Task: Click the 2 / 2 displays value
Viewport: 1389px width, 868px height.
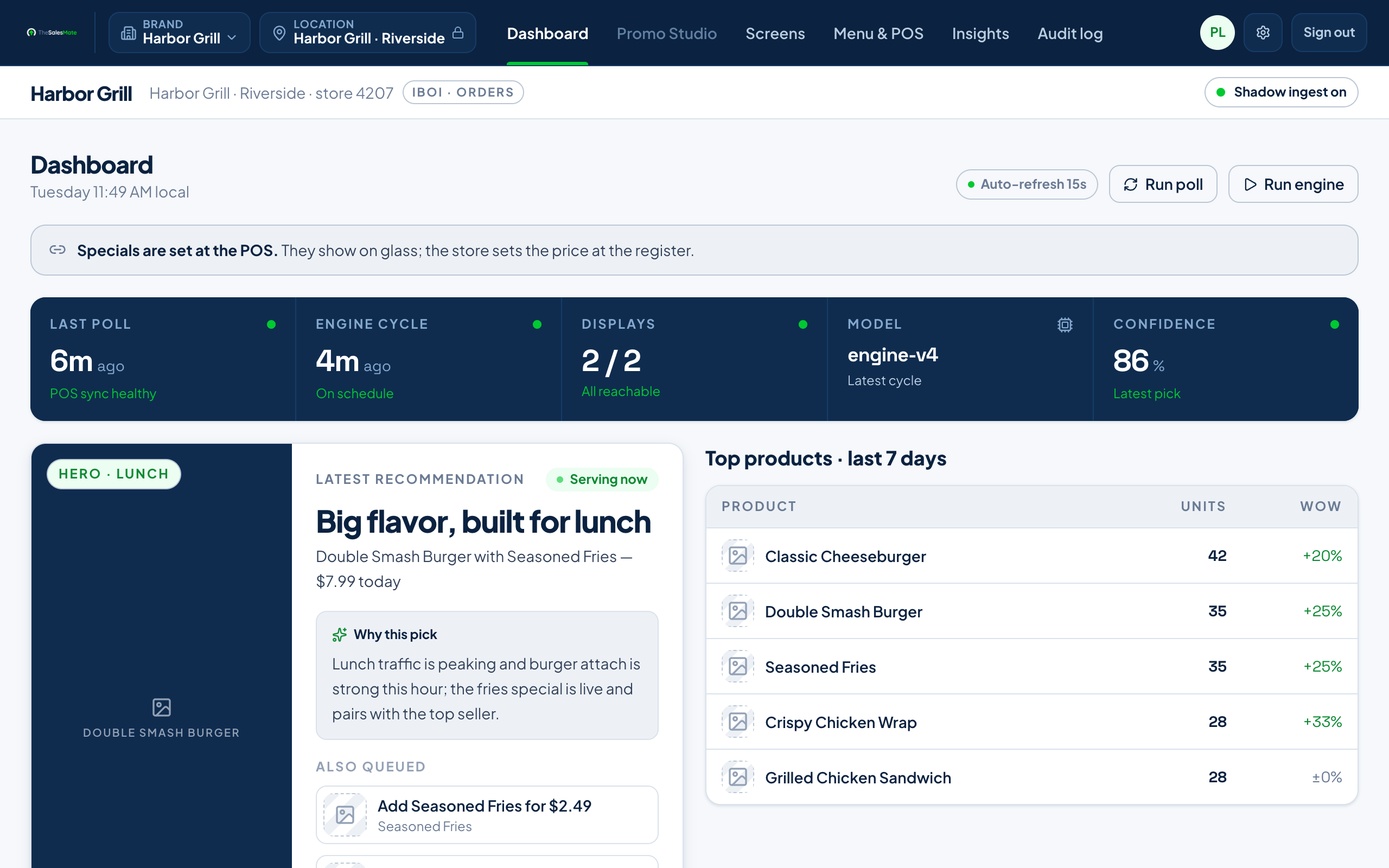Action: click(611, 361)
